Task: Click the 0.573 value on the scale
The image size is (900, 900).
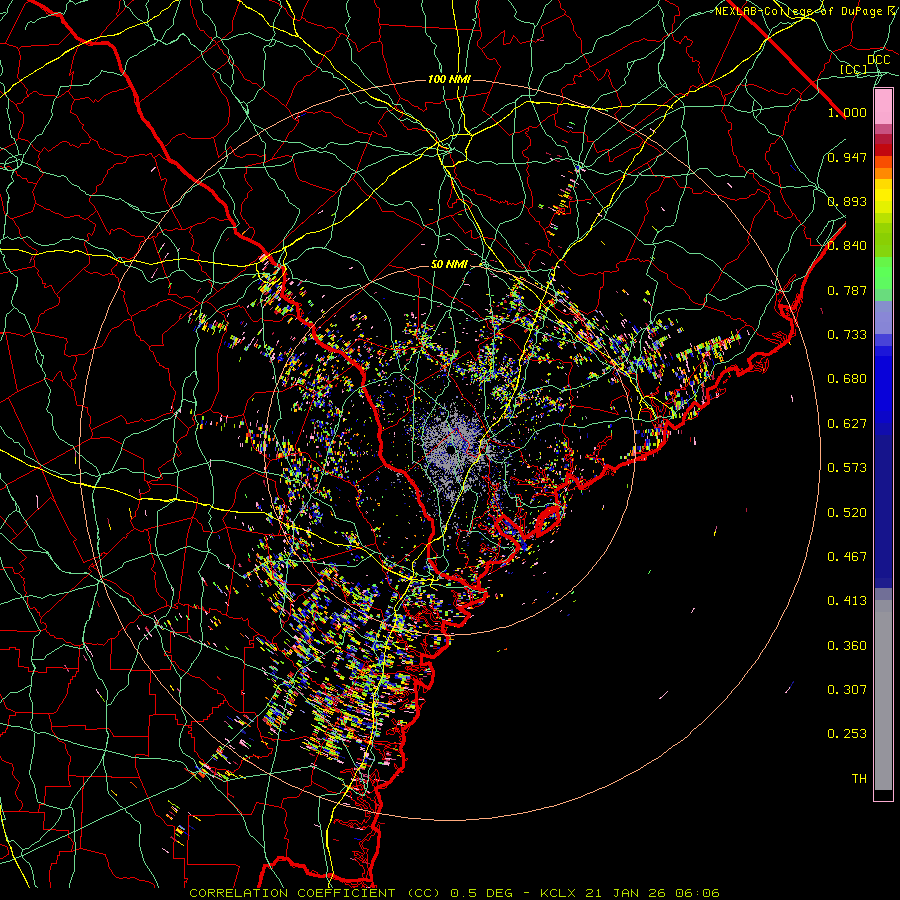Action: click(847, 468)
